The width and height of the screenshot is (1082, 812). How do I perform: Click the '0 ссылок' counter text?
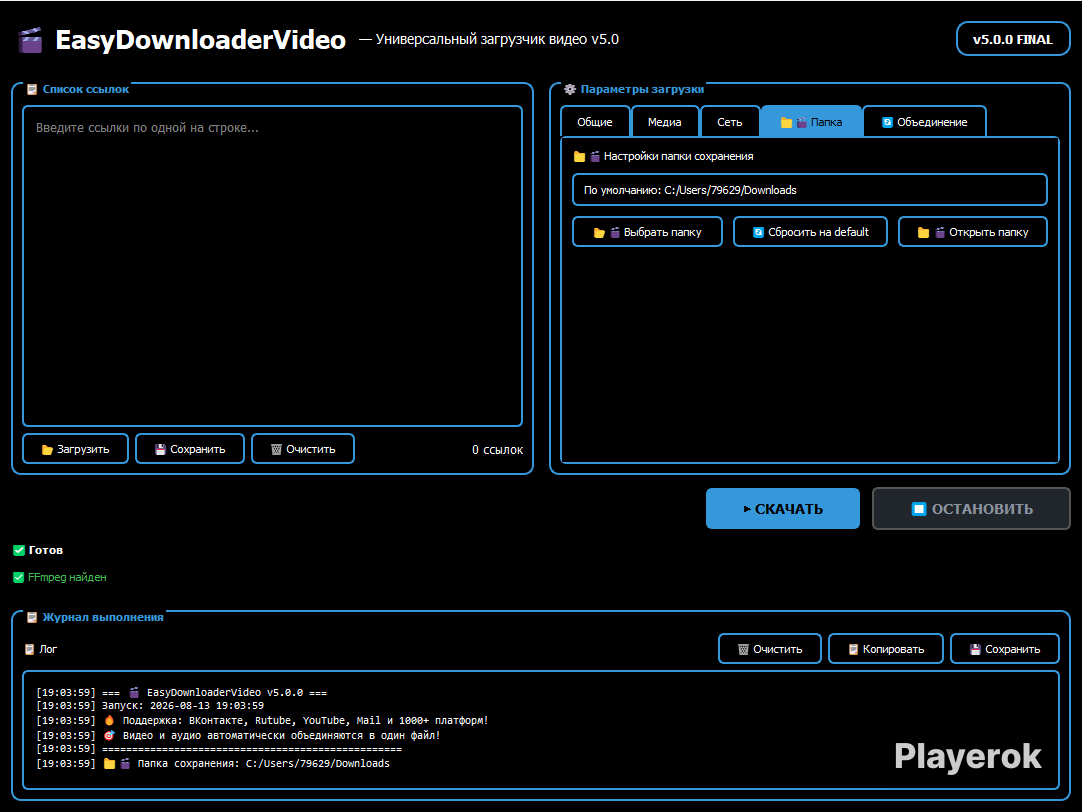coord(498,450)
